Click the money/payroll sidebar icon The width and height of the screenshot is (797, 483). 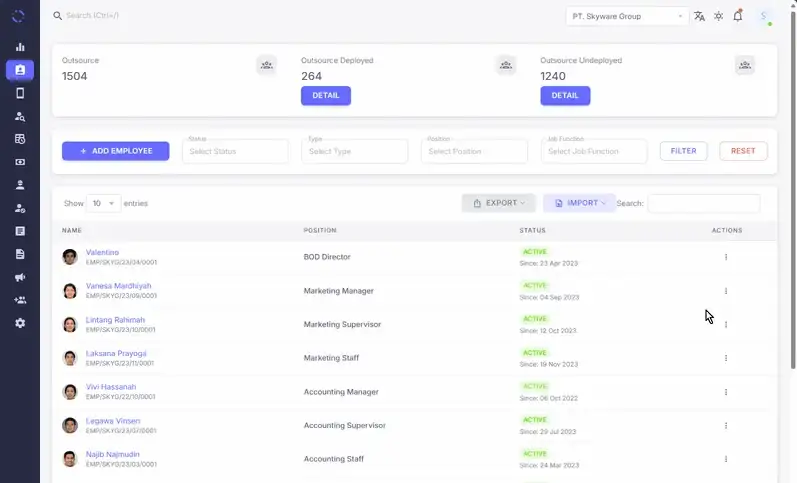click(x=20, y=162)
